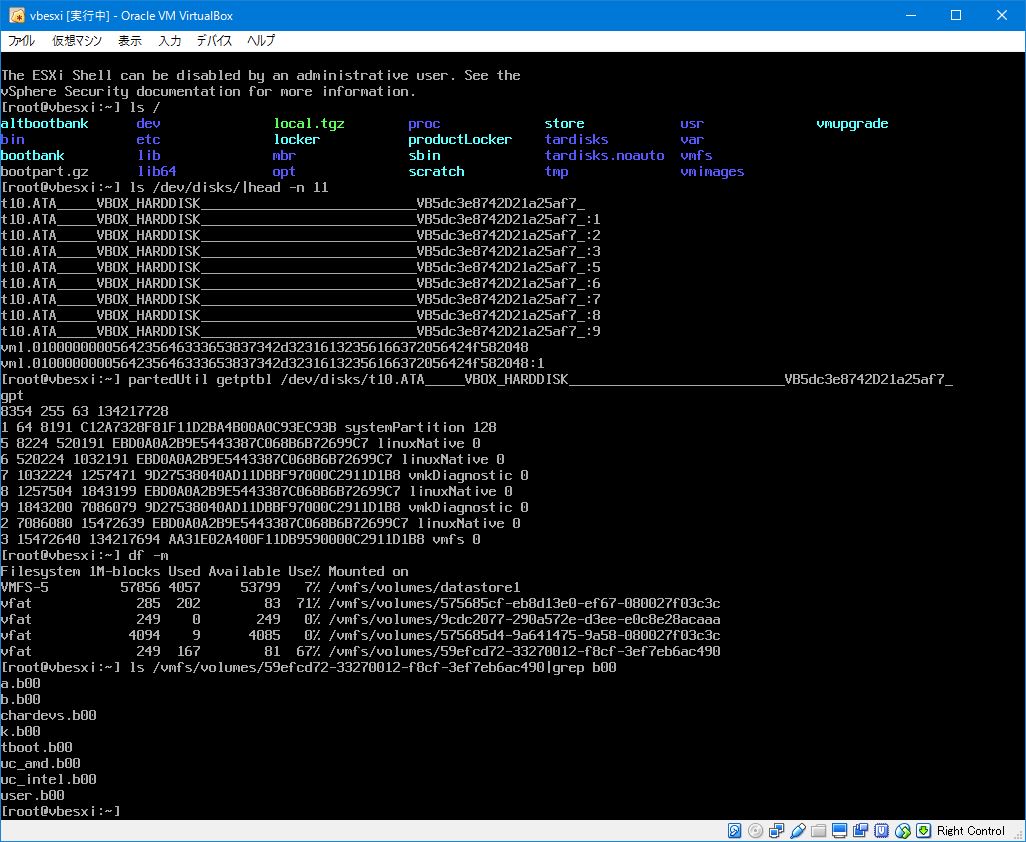This screenshot has height=842, width=1026.
Task: Click the user.b00 file name
Action: point(33,796)
